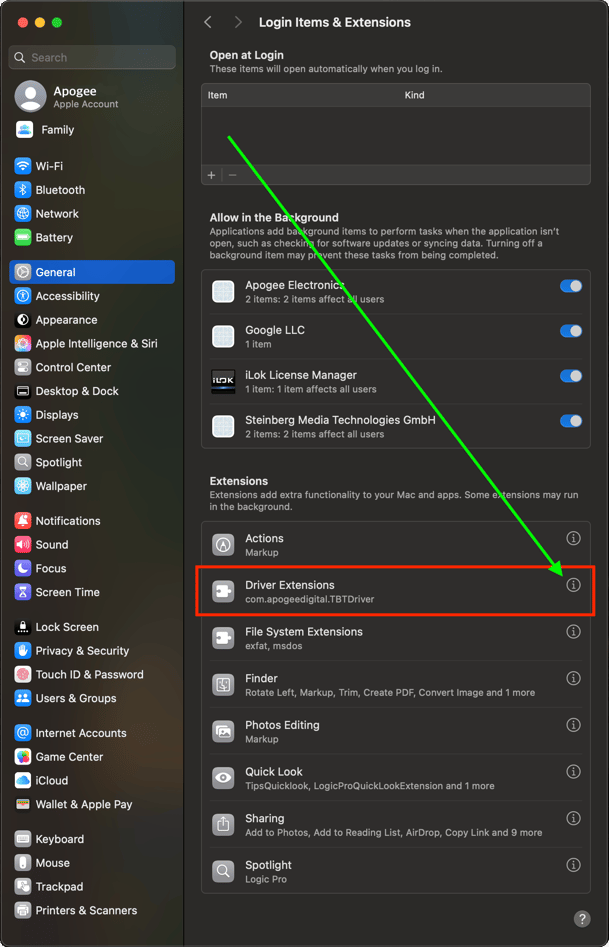This screenshot has height=947, width=609.
Task: Show info for File System Extensions
Action: 573,631
